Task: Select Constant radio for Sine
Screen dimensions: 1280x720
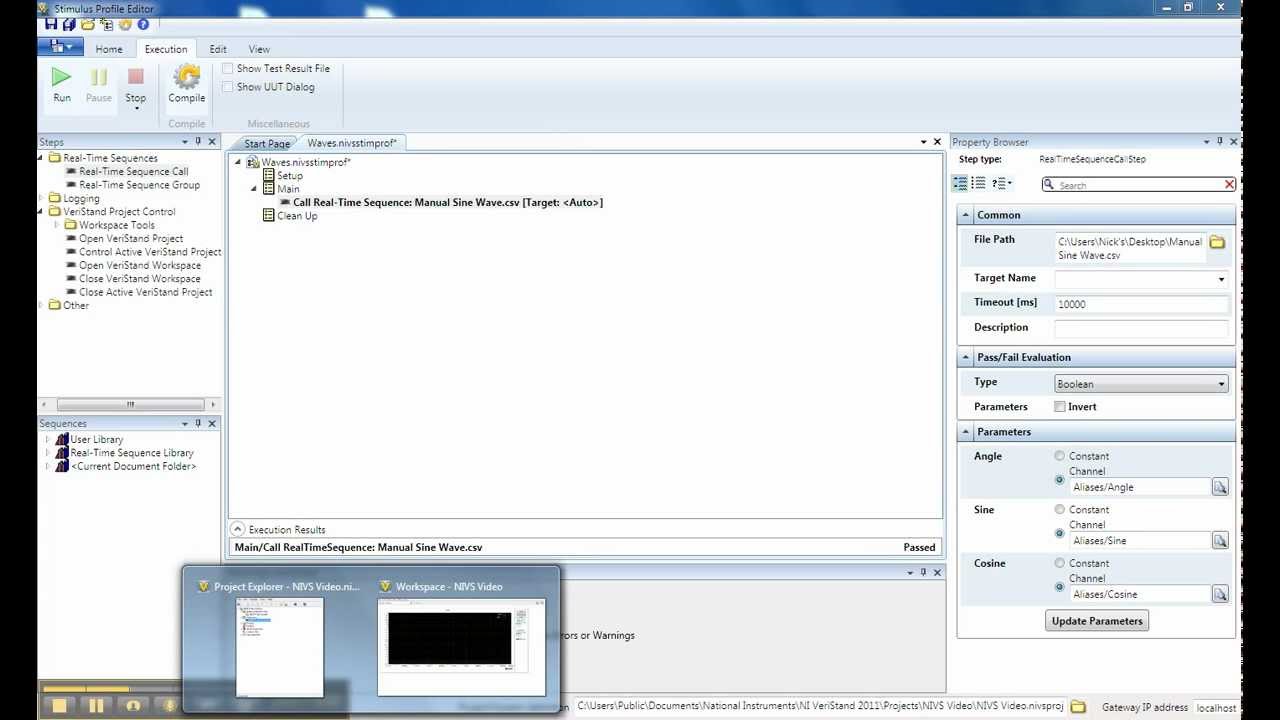Action: [1060, 509]
